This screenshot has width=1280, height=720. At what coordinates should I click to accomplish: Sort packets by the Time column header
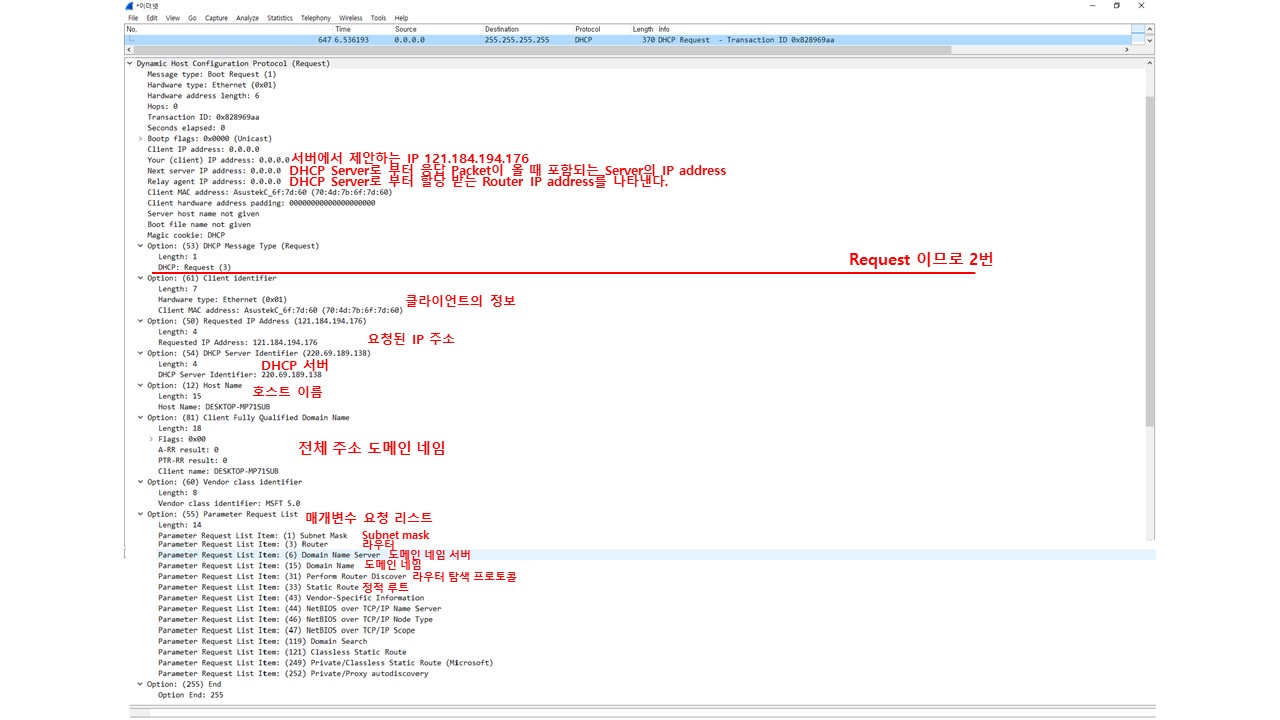tap(343, 29)
